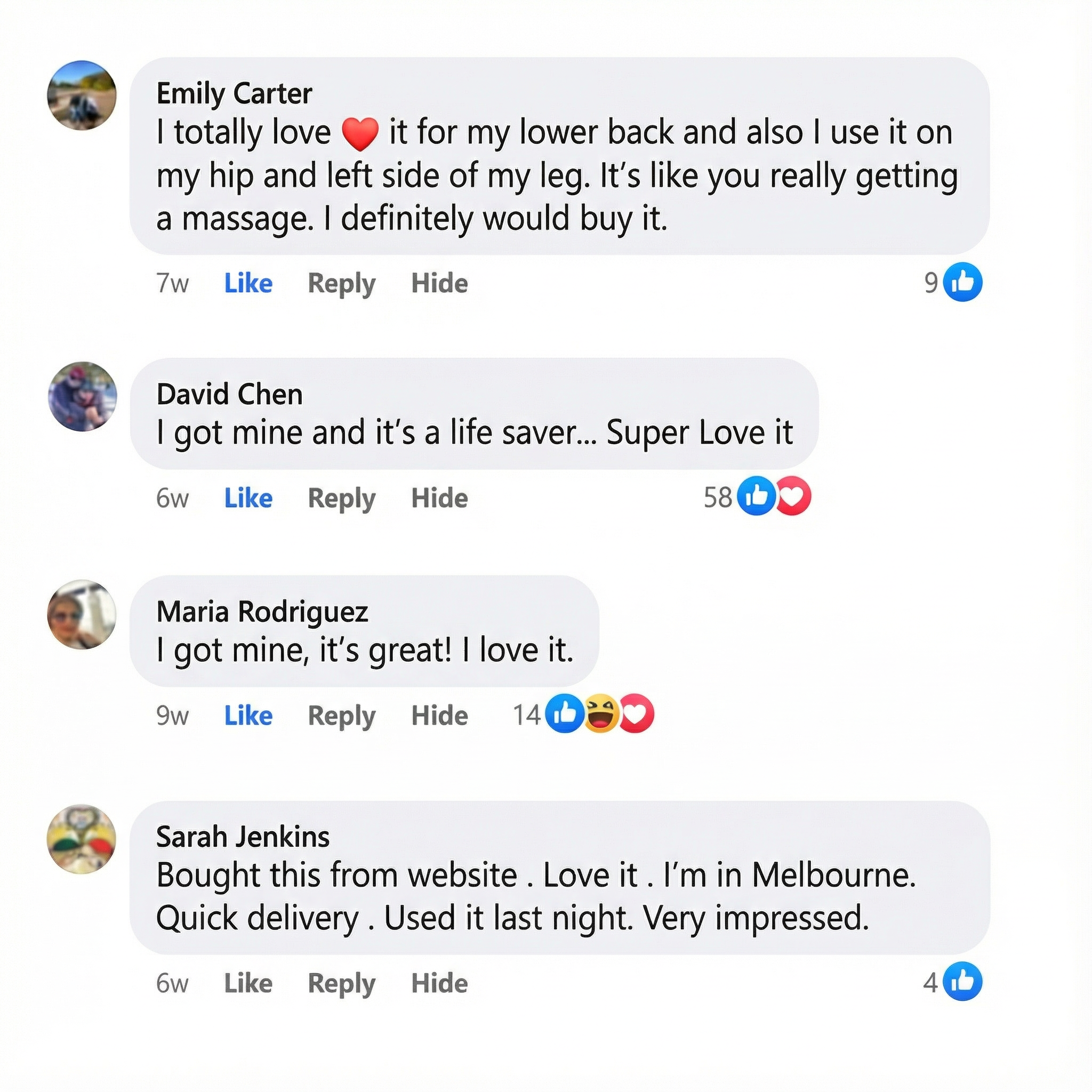Hide Maria Rodriguez's comment
This screenshot has width=1092, height=1092.
click(439, 716)
